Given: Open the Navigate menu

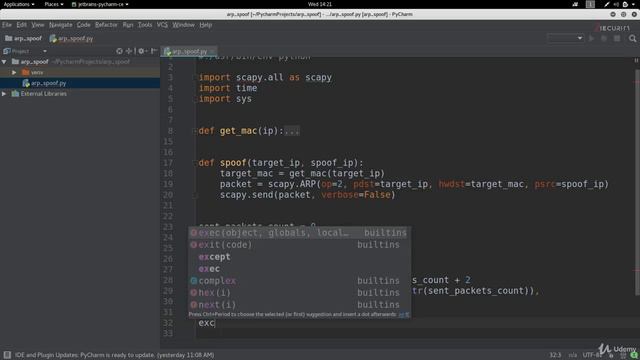Looking at the screenshot, I should click(x=61, y=25).
